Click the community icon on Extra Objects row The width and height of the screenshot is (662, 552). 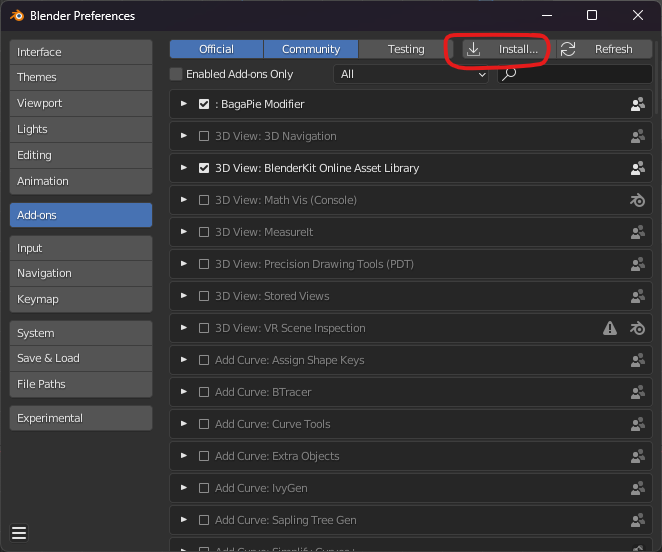click(x=638, y=456)
